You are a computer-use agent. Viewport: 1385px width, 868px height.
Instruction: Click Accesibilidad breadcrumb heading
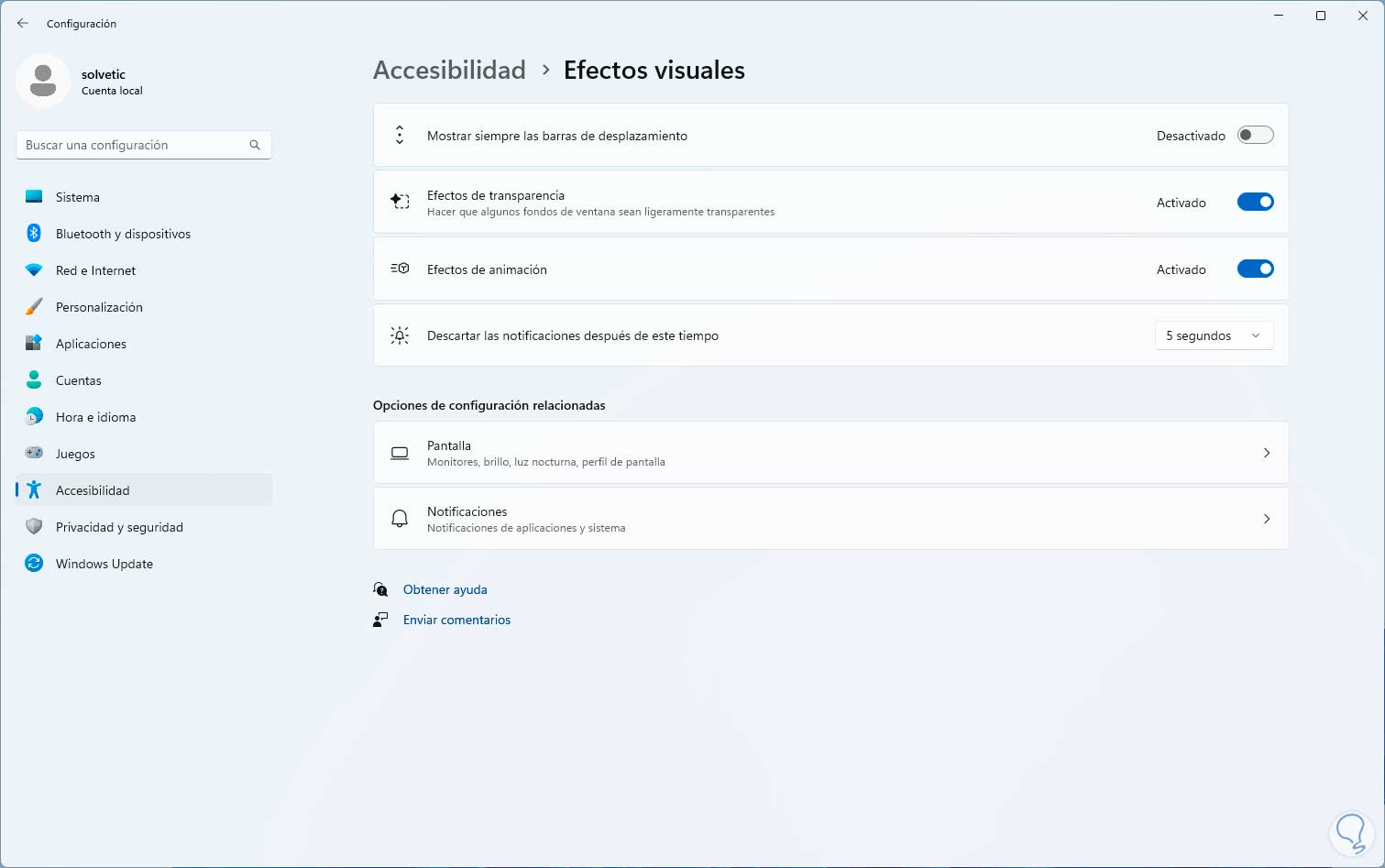(x=449, y=71)
